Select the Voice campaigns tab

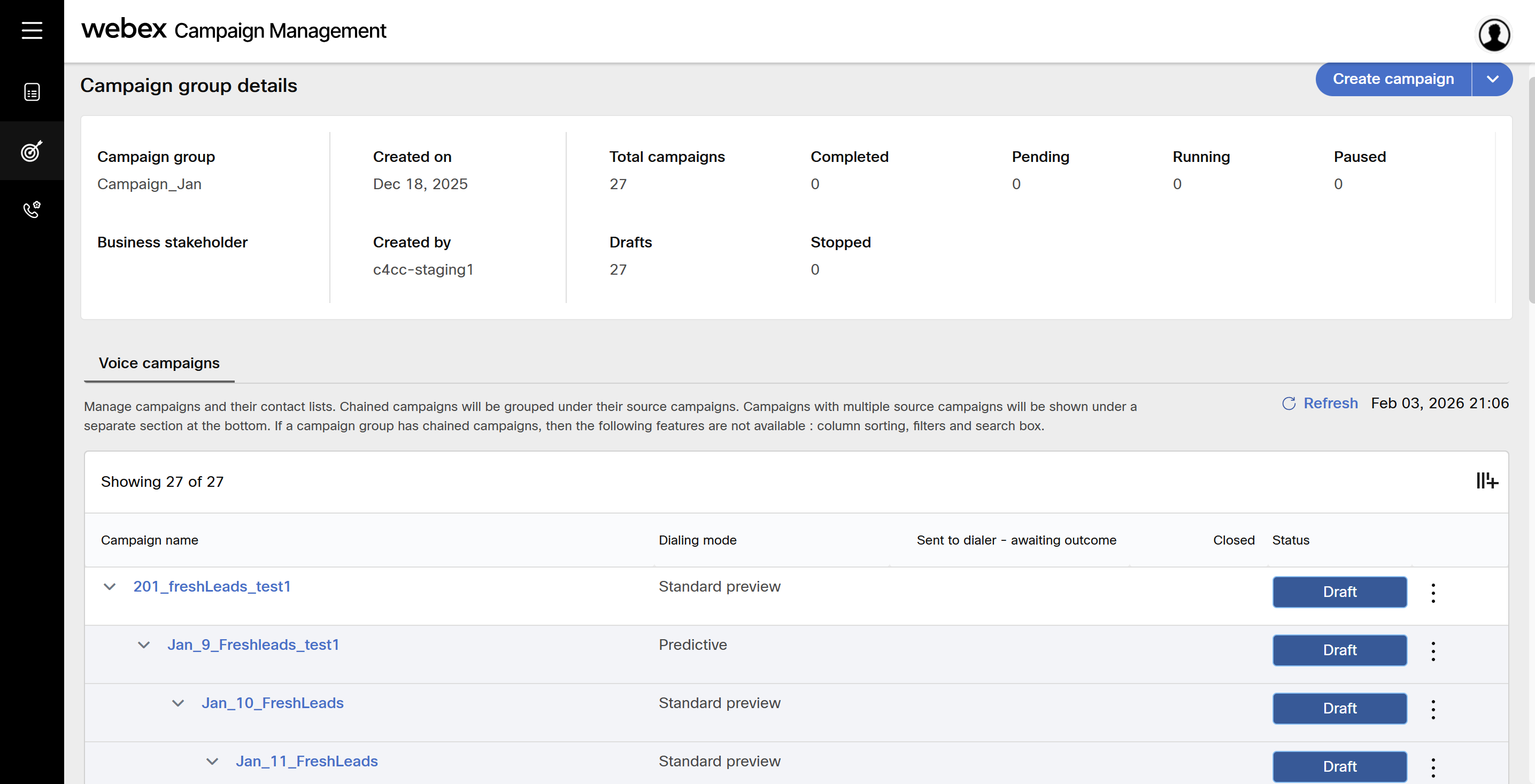pos(159,363)
